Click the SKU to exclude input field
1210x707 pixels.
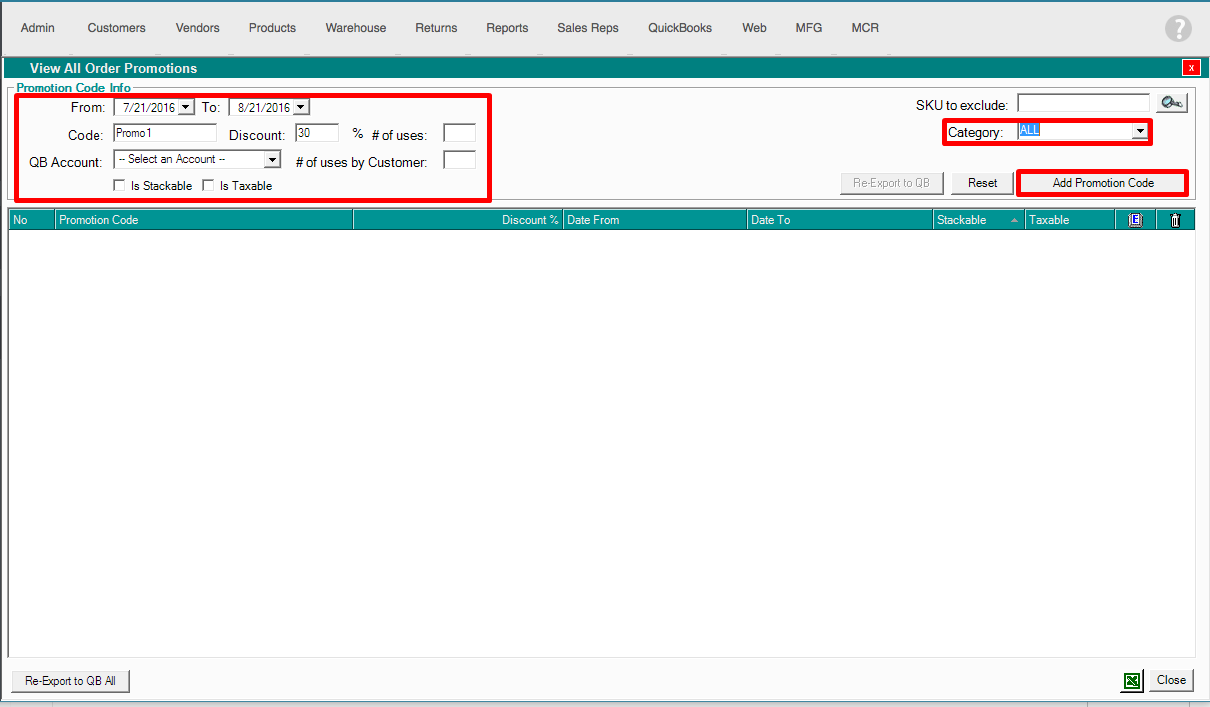pos(1083,103)
